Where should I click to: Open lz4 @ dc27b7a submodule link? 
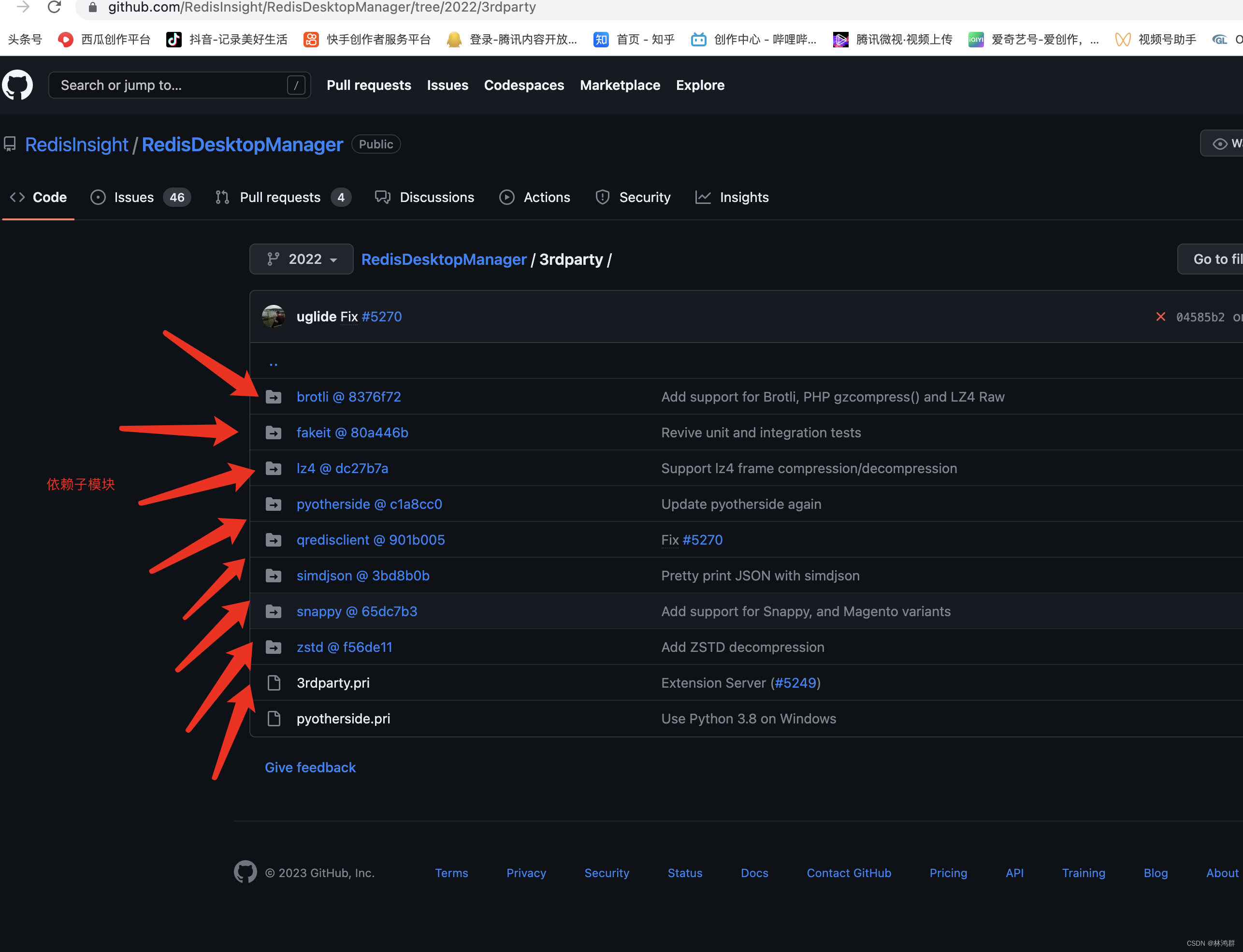pos(342,468)
